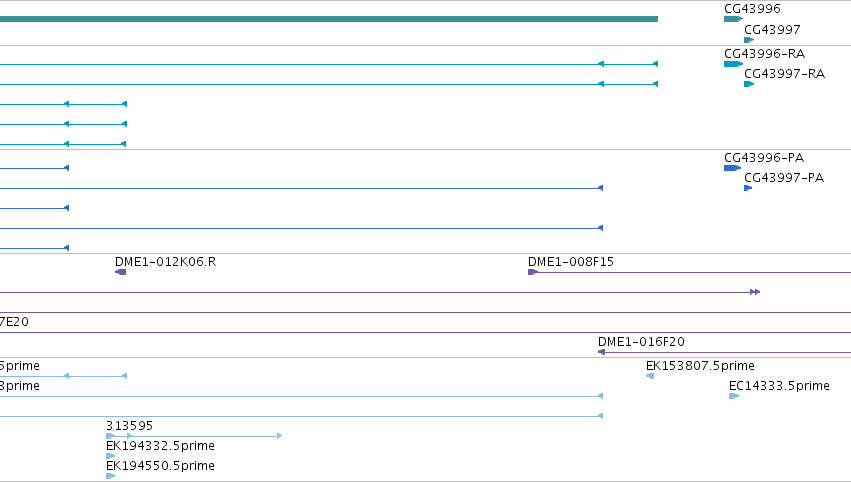Click the thick teal gene bar
The height and width of the screenshot is (482, 851).
point(329,19)
